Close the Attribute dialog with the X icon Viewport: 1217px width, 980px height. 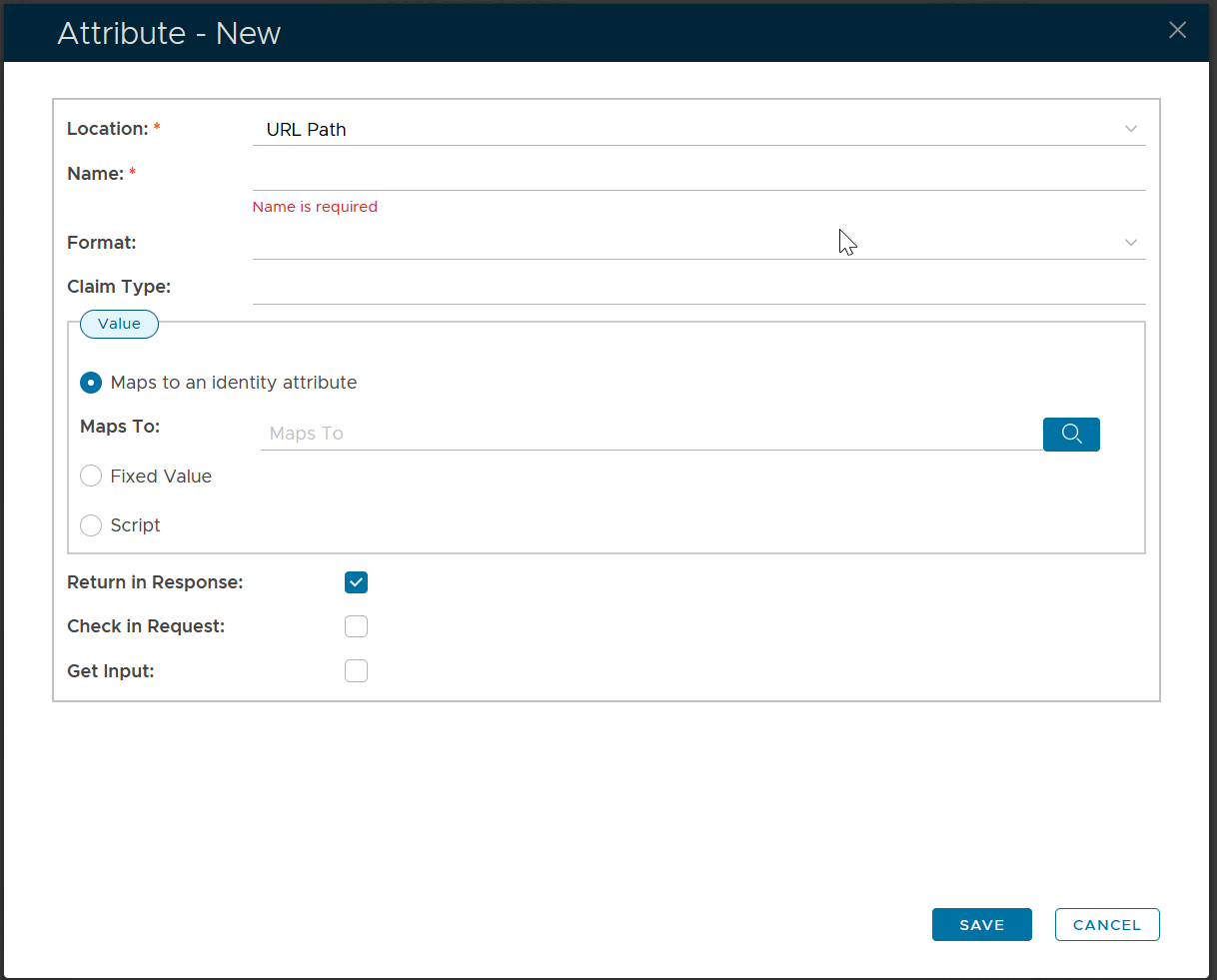coord(1177,30)
